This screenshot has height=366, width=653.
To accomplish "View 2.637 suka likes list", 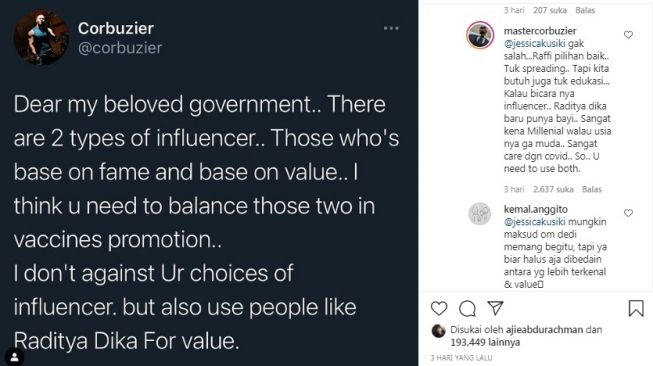I will coord(553,189).
